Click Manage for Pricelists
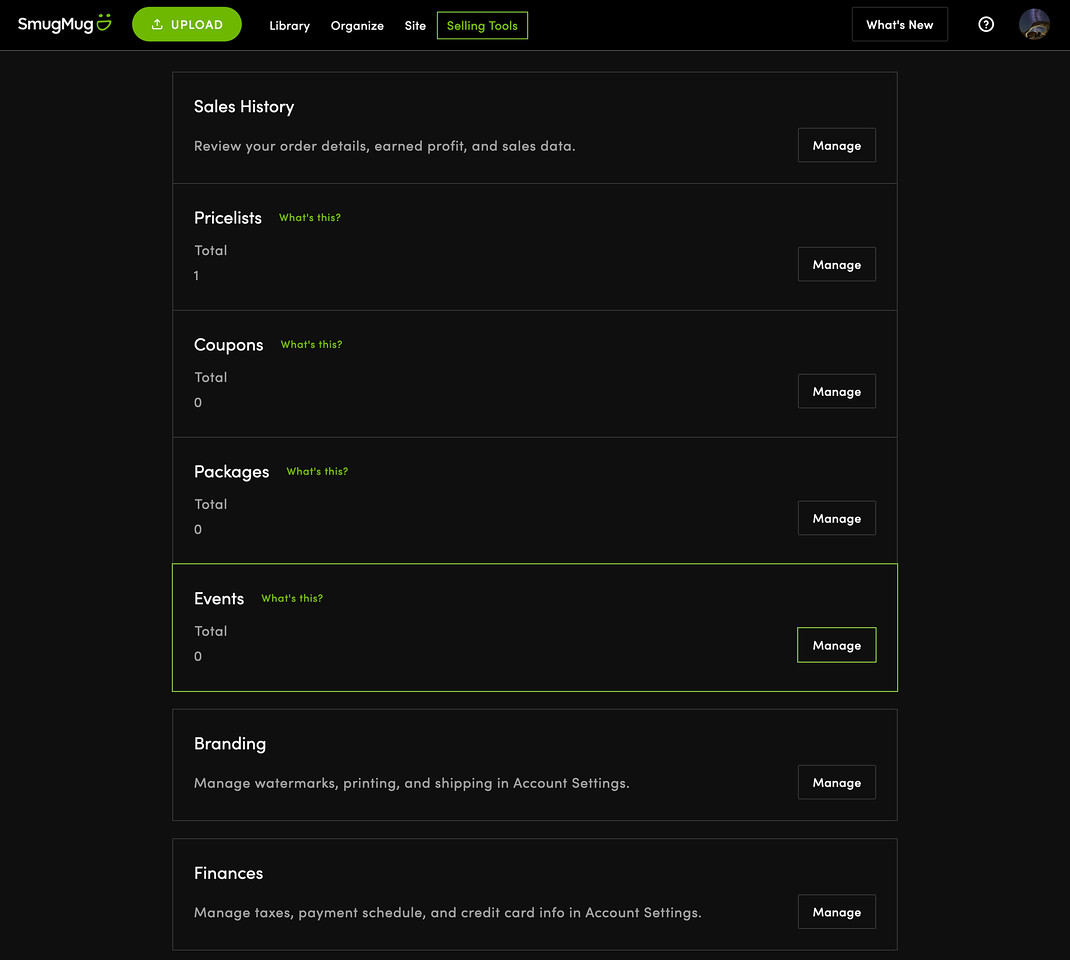This screenshot has width=1070, height=960. [836, 265]
